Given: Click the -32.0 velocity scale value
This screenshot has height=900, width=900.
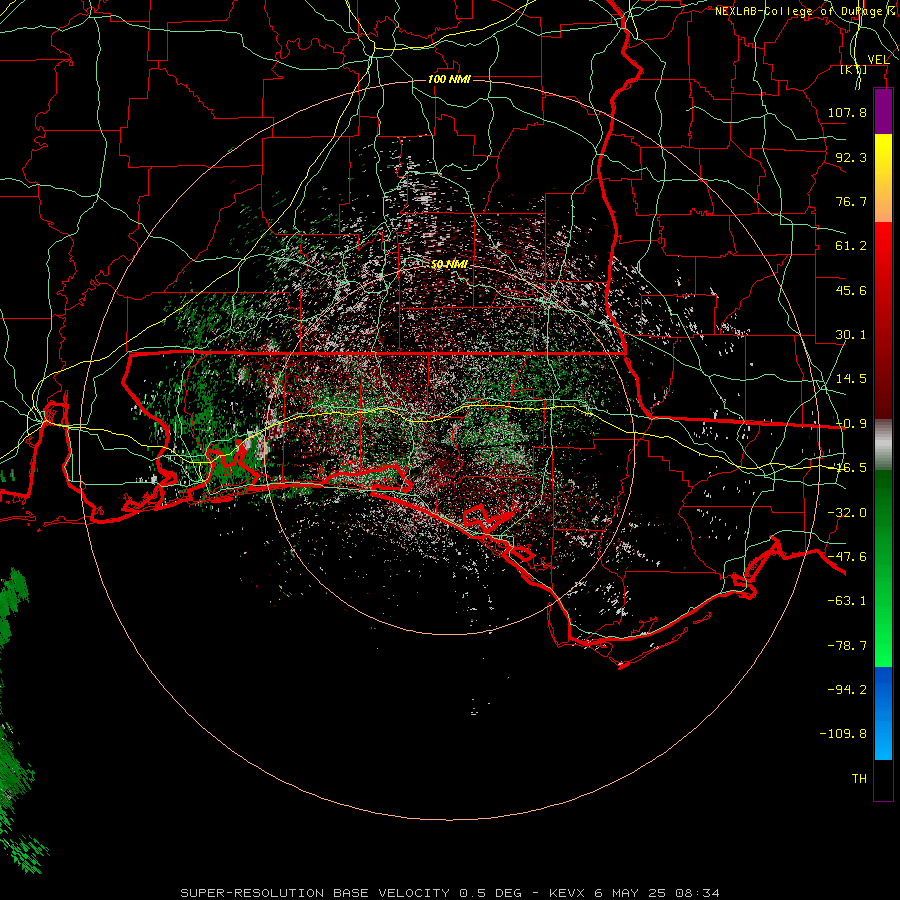Looking at the screenshot, I should pos(847,513).
